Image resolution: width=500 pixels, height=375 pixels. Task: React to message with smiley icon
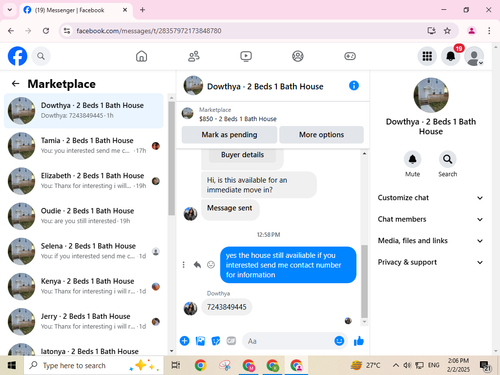tap(211, 265)
